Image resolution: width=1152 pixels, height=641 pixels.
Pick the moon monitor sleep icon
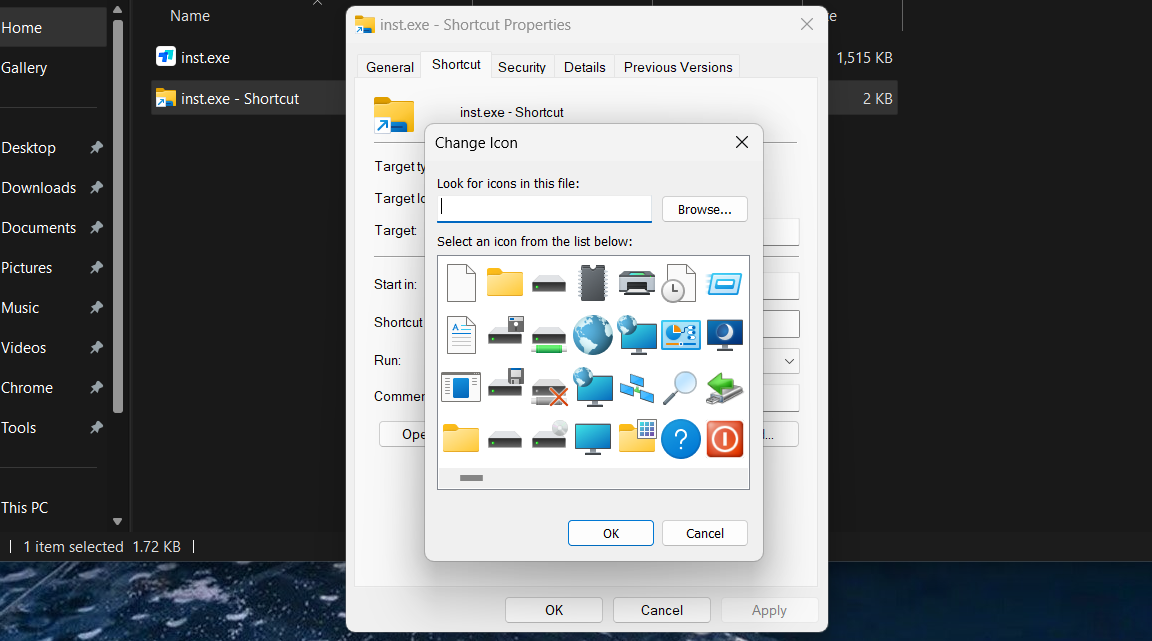click(725, 335)
